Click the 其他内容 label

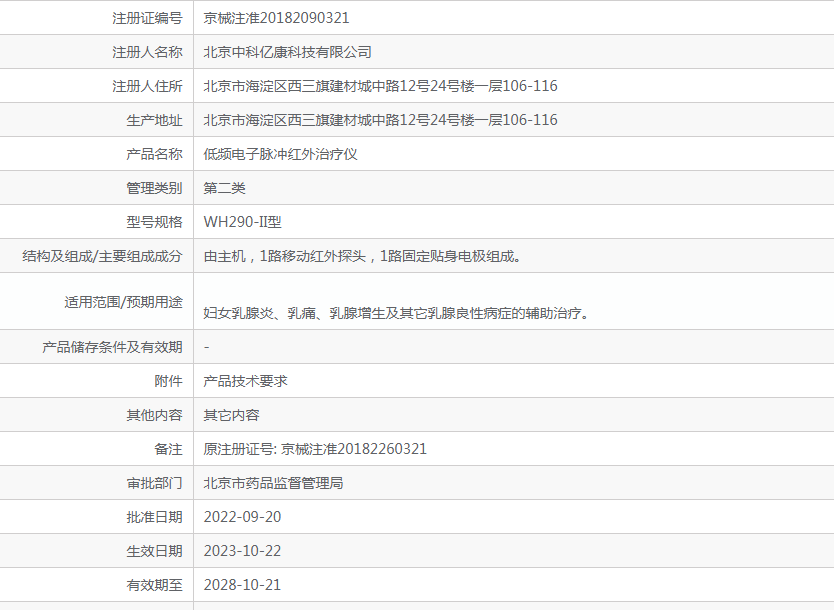coord(154,415)
